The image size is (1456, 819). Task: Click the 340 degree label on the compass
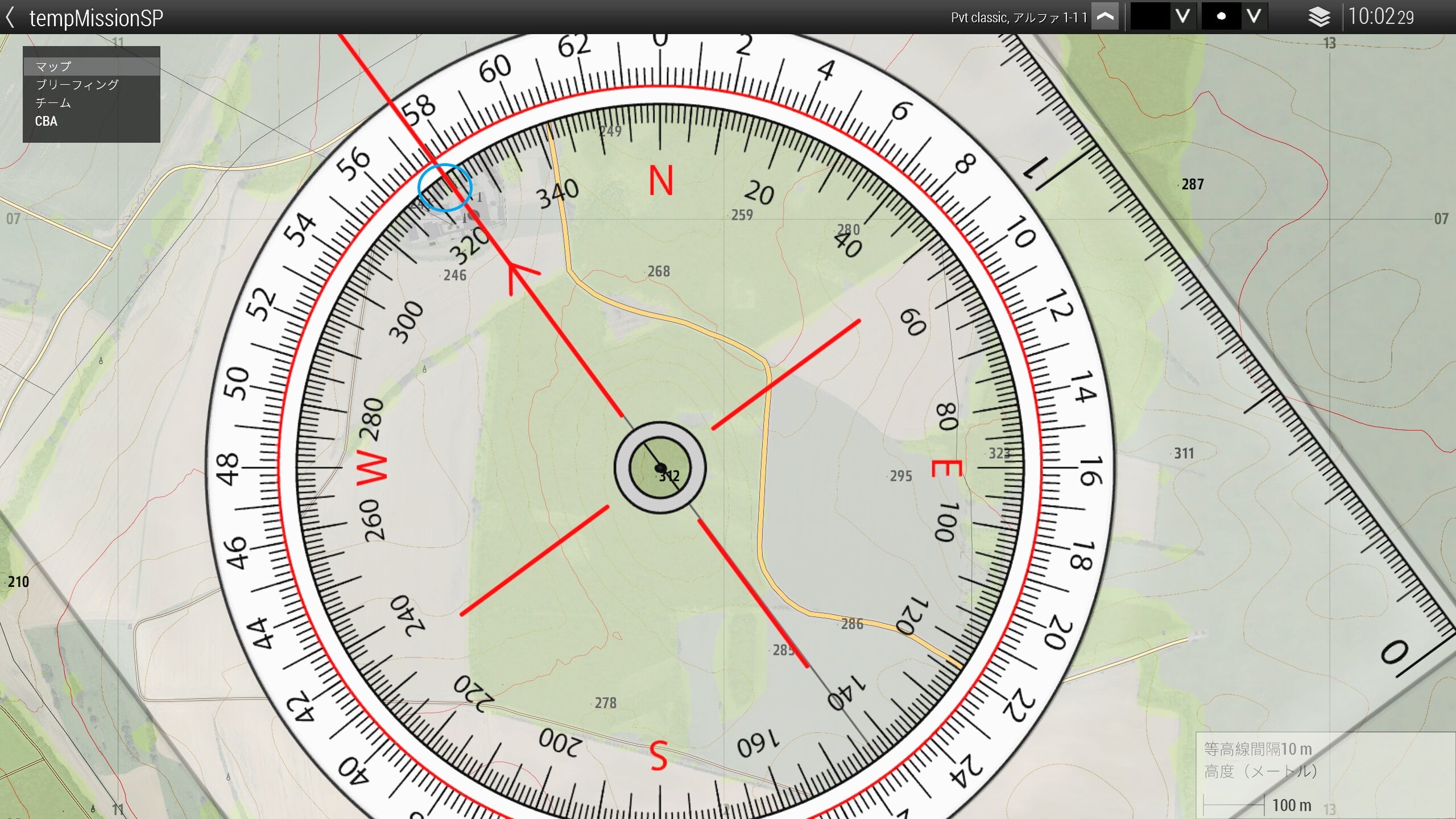[558, 193]
